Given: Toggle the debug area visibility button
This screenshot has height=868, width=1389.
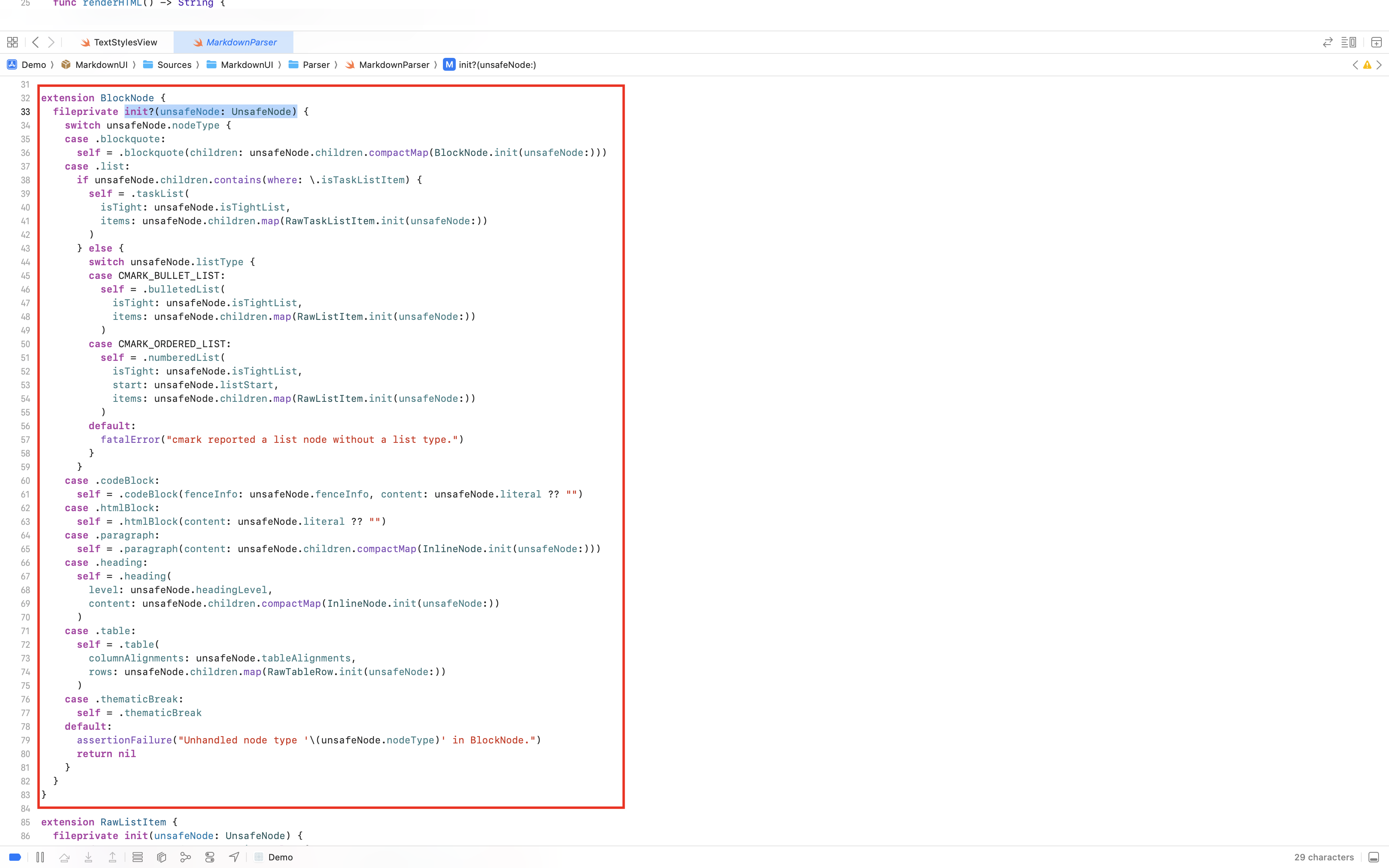Looking at the screenshot, I should pos(1373,857).
